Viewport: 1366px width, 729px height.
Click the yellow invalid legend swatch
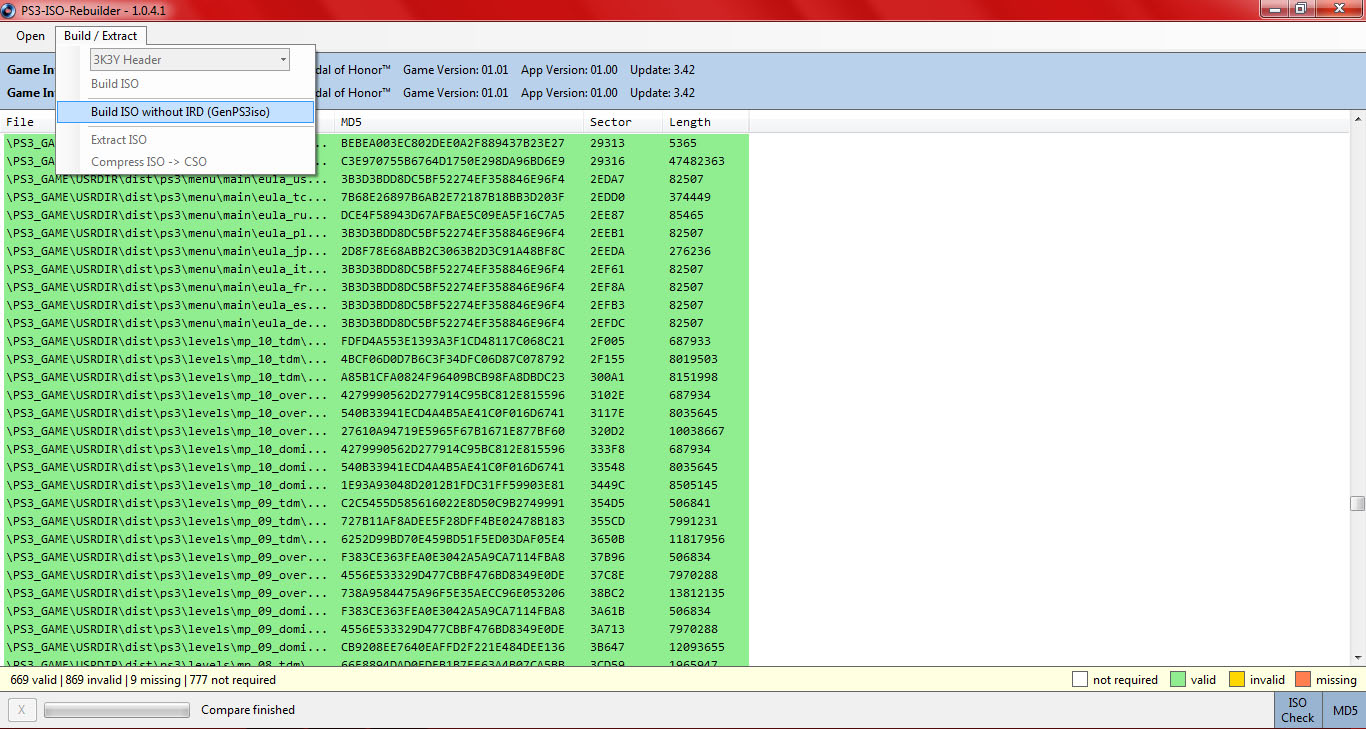[x=1236, y=680]
